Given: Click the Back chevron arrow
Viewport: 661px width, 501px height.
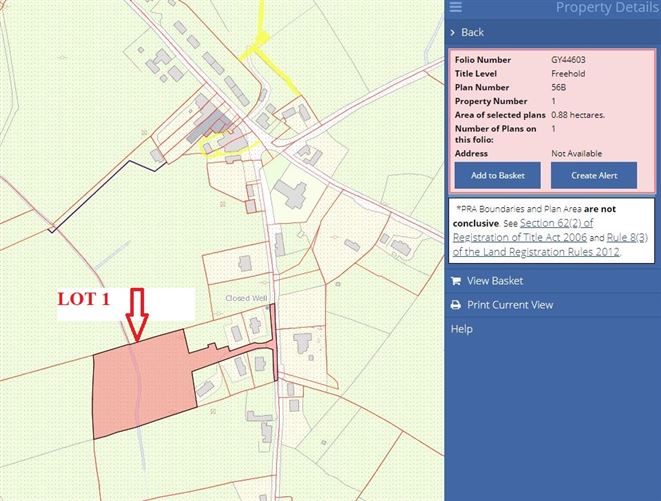Looking at the screenshot, I should 453,32.
